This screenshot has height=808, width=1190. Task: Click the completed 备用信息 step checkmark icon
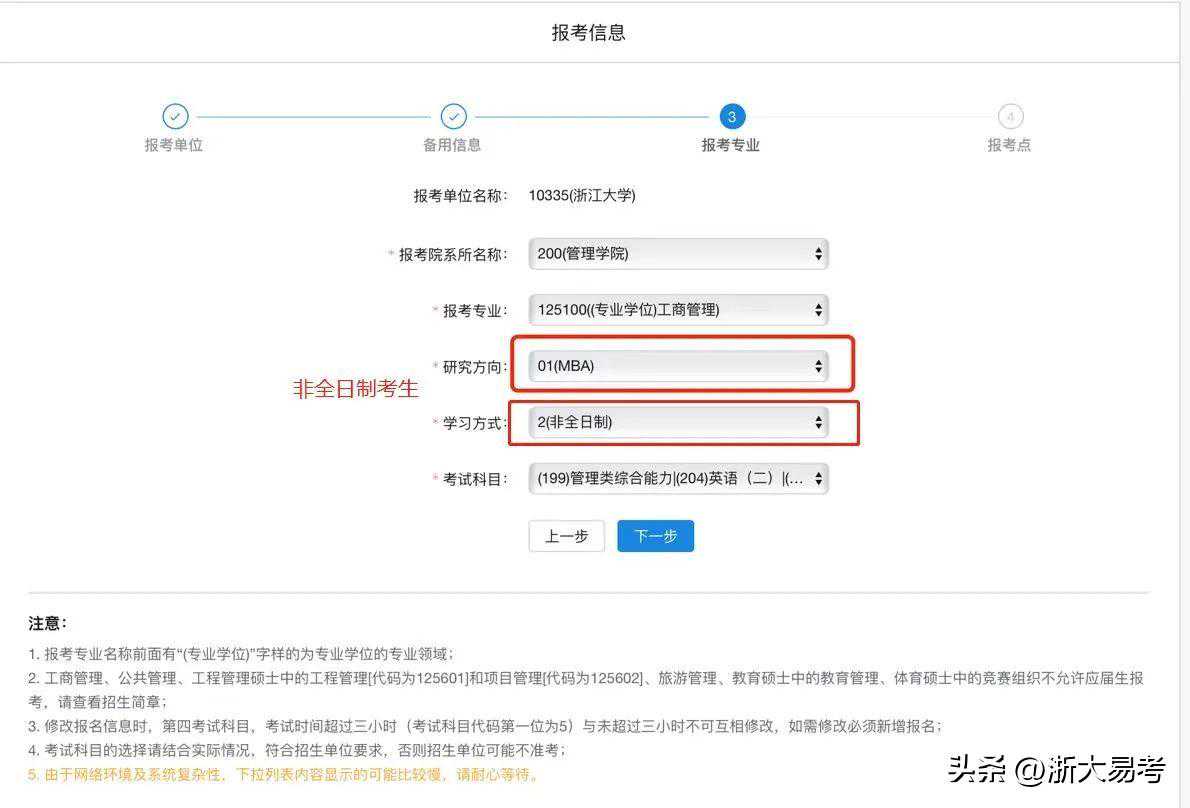(x=453, y=117)
